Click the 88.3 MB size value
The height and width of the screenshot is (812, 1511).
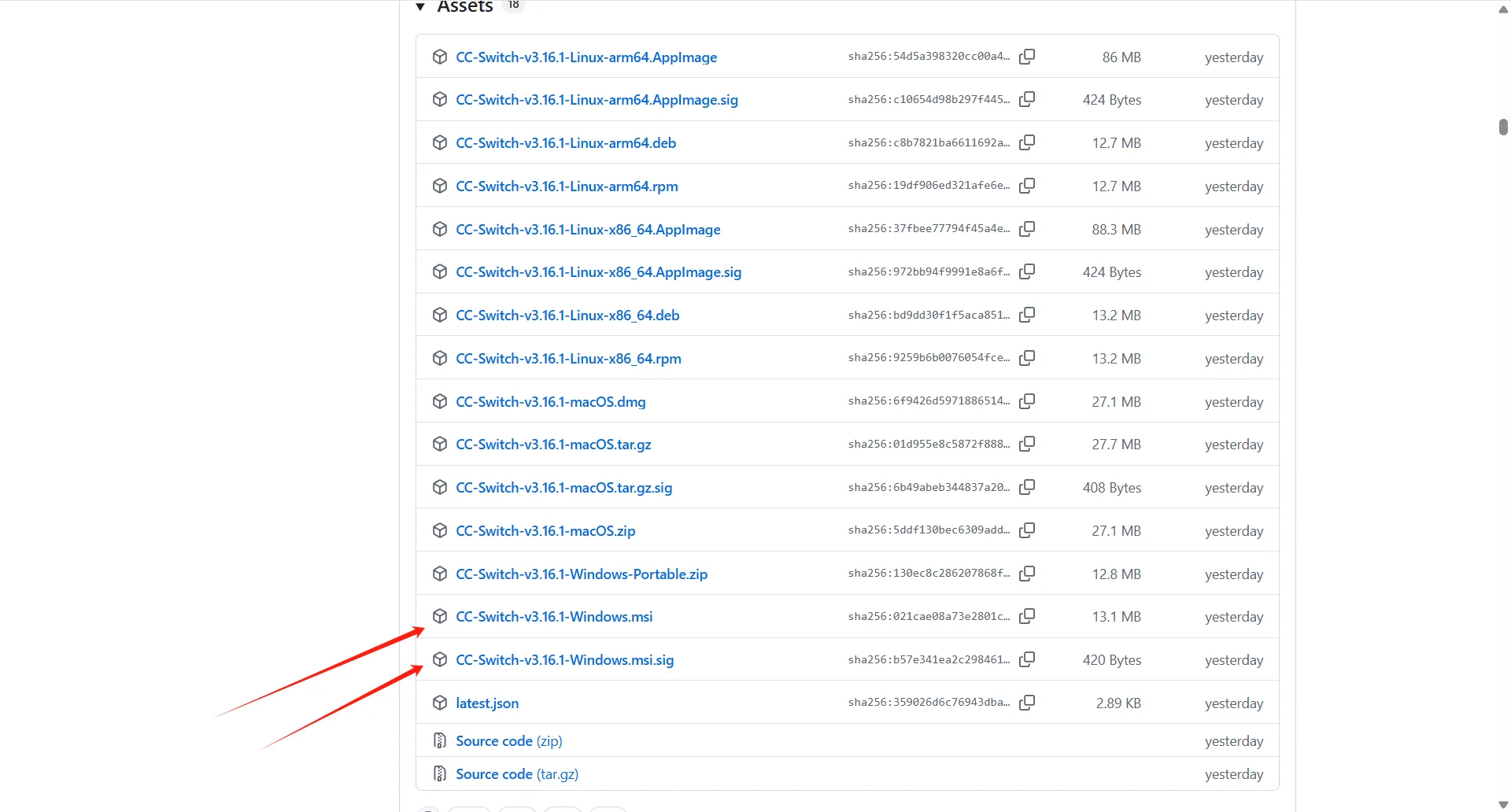click(1116, 230)
